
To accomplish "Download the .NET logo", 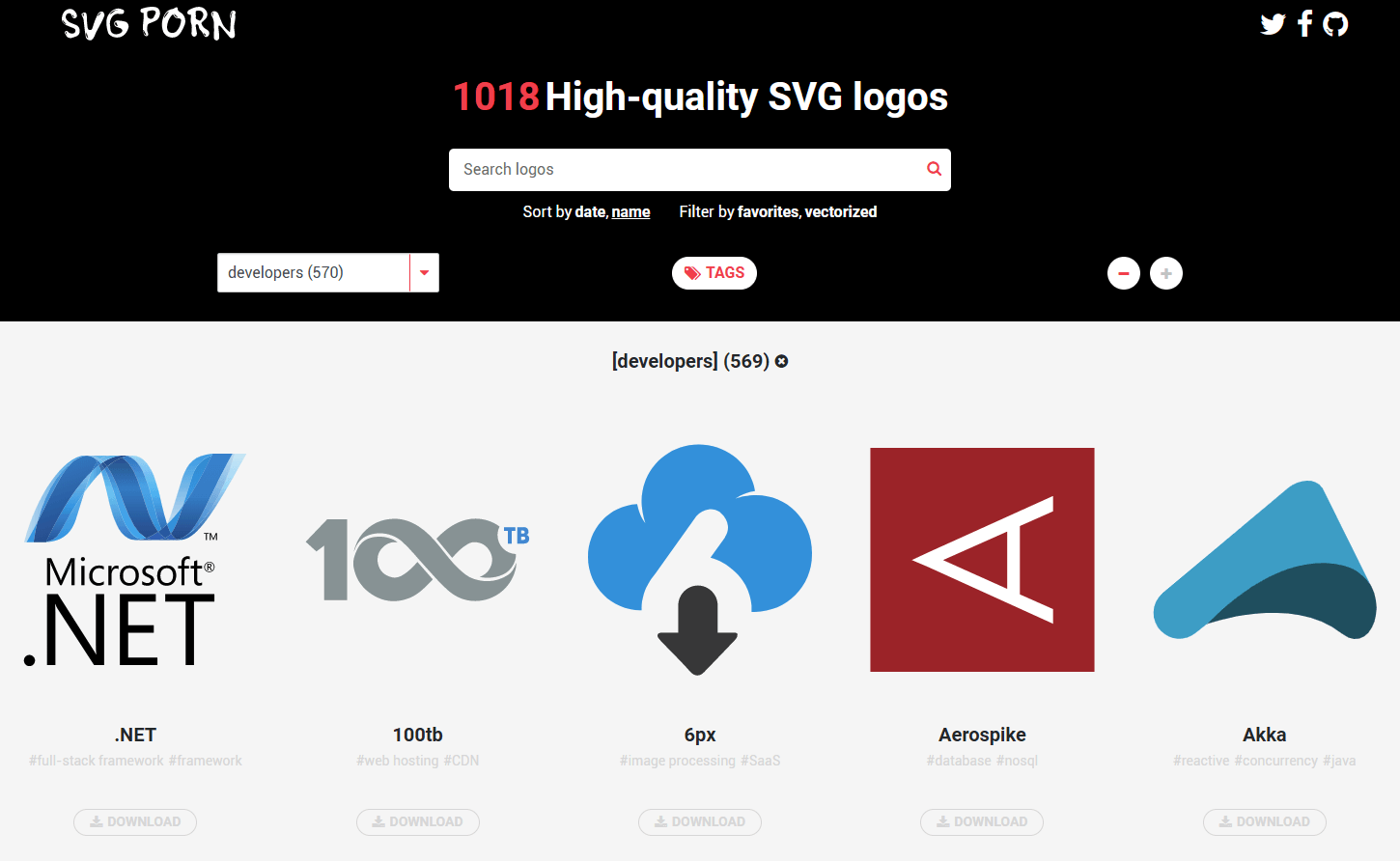I will [135, 821].
